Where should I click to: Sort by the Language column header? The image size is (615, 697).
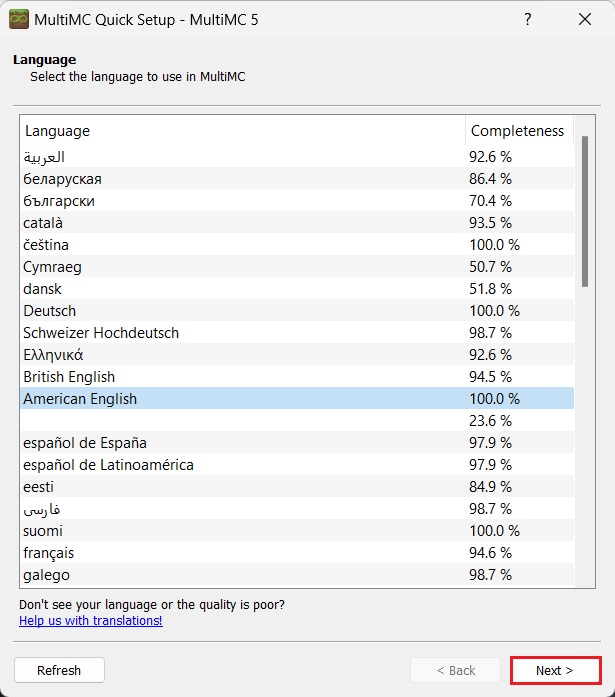[243, 131]
